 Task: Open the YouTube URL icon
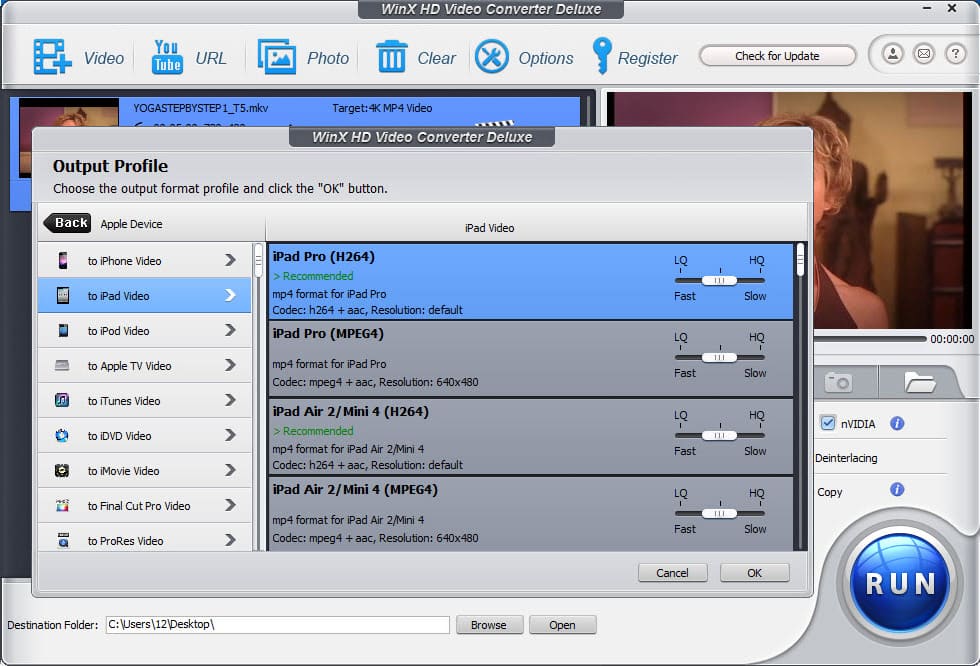pos(167,57)
